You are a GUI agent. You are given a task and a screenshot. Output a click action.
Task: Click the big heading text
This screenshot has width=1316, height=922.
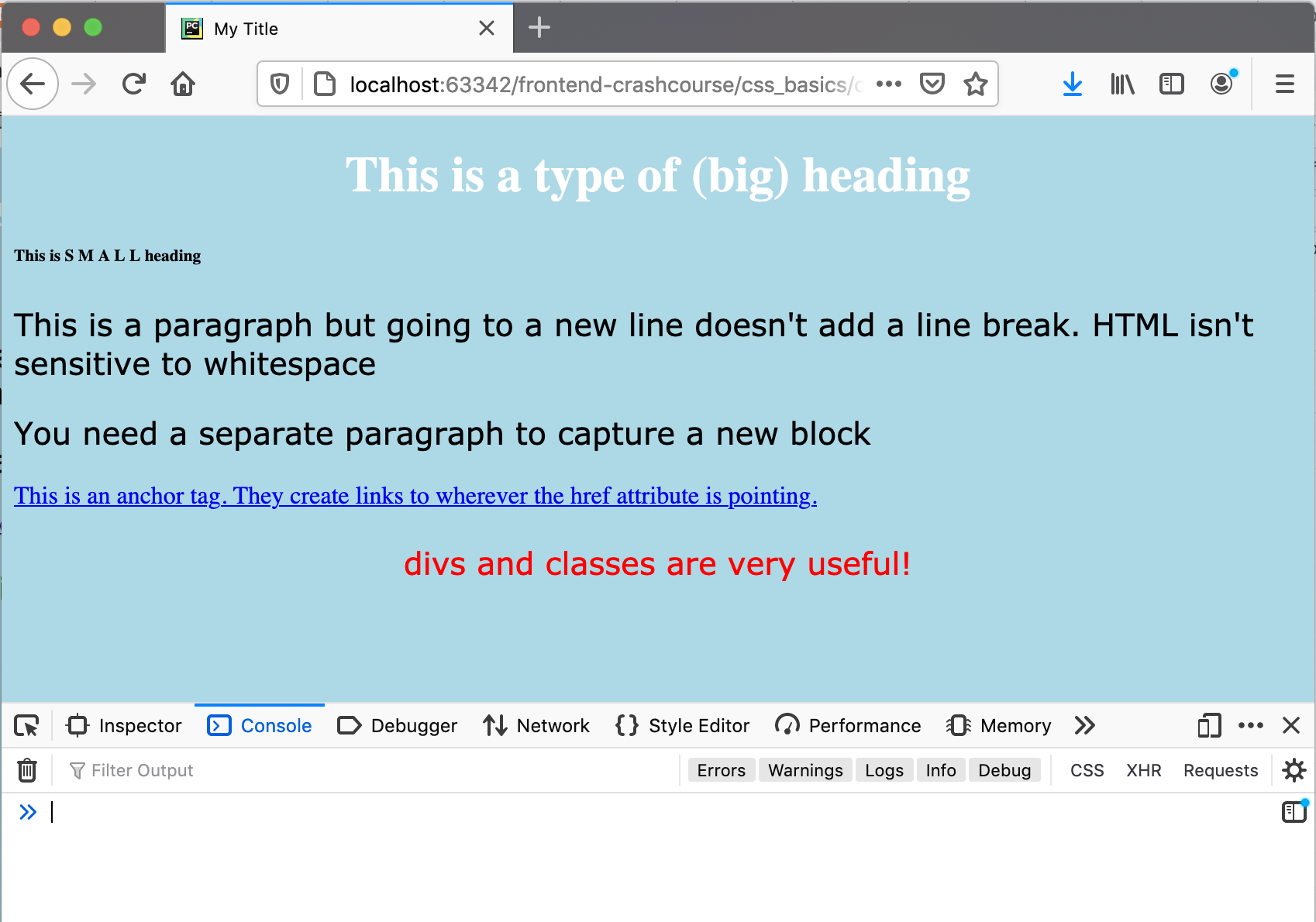(658, 176)
